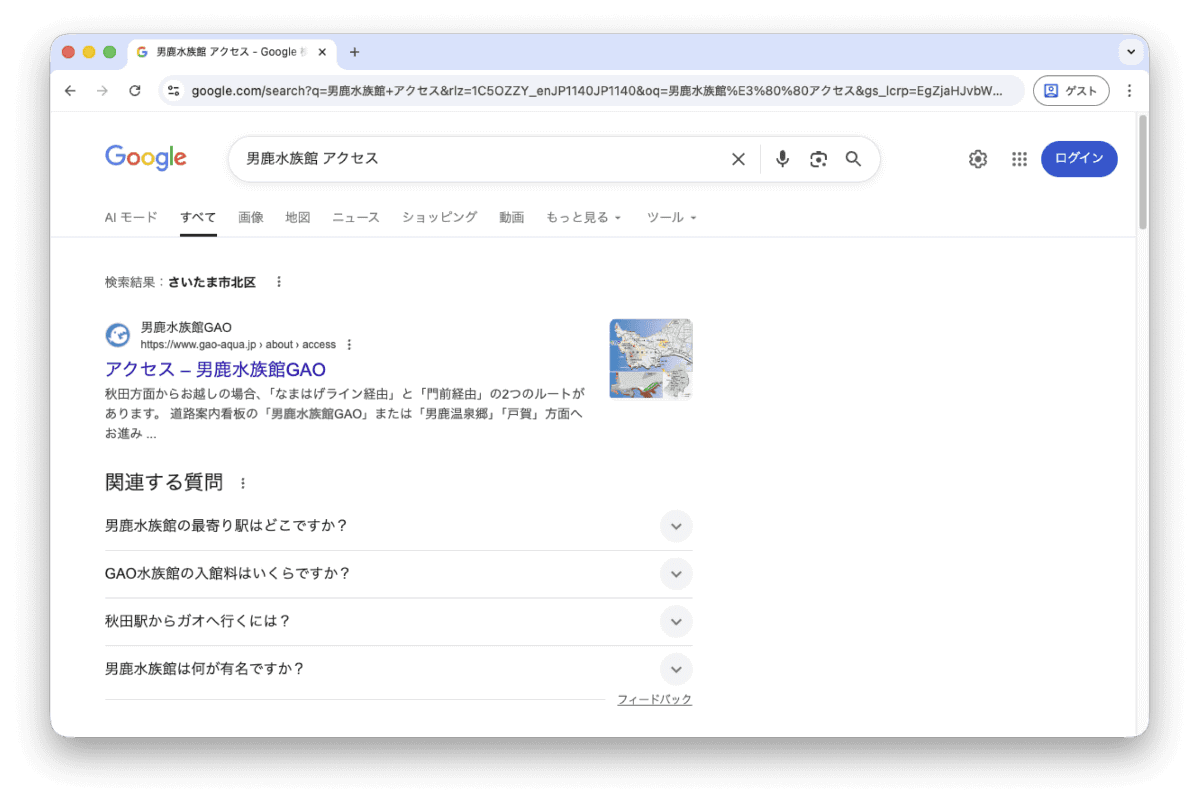This screenshot has height=804, width=1200.
Task: Click the ログイン button
Action: click(1079, 159)
